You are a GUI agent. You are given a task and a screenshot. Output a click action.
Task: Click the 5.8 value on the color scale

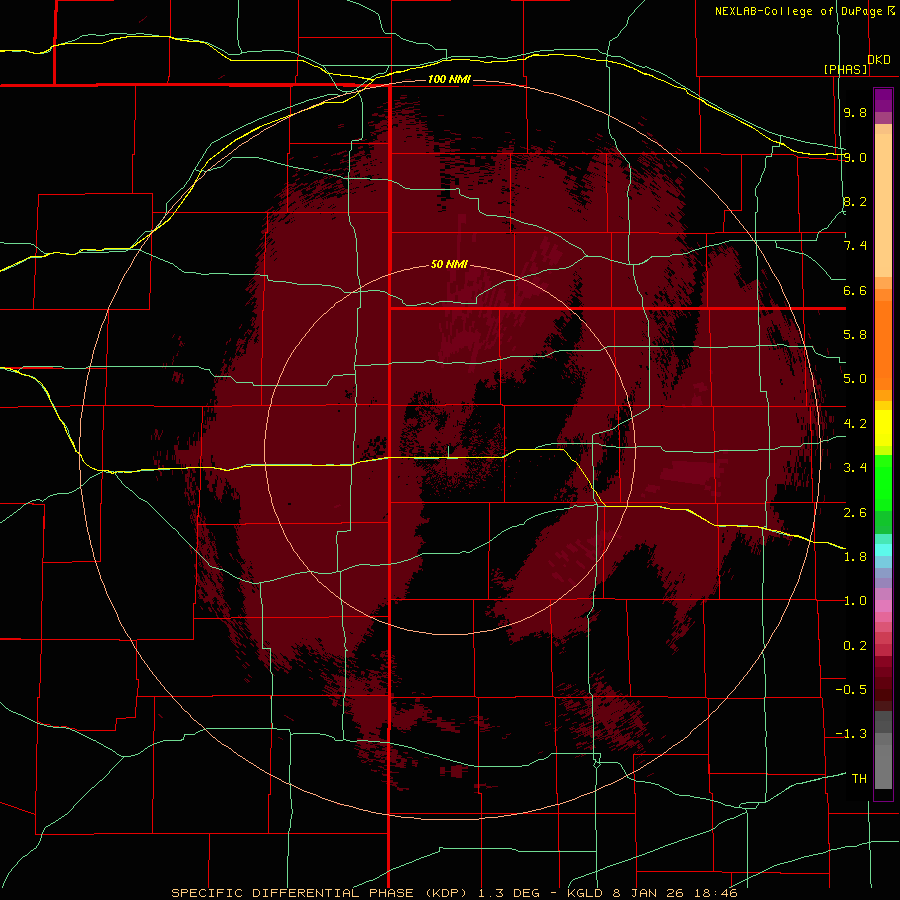click(x=855, y=335)
